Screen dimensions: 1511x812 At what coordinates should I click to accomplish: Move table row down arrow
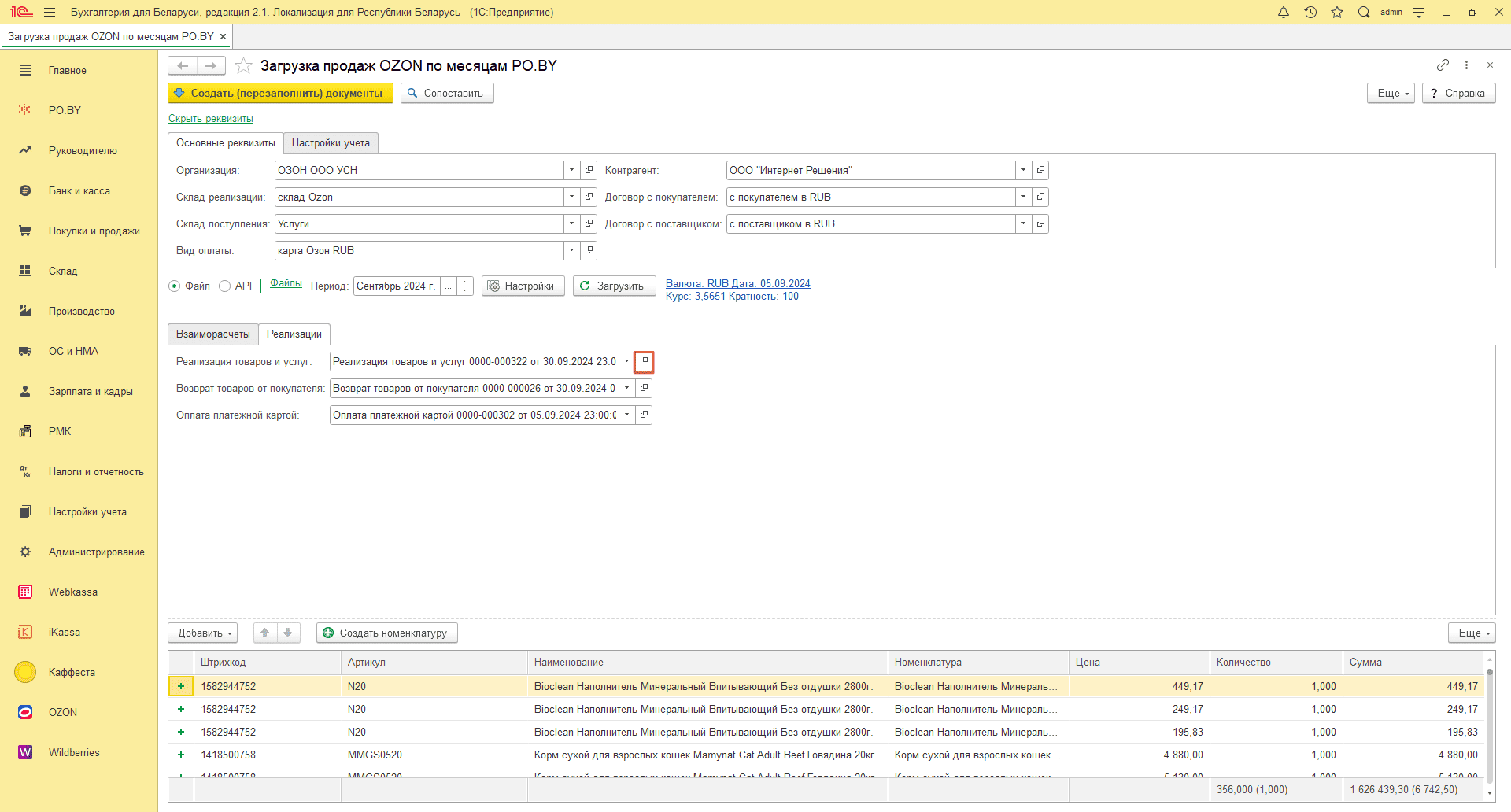pos(288,633)
